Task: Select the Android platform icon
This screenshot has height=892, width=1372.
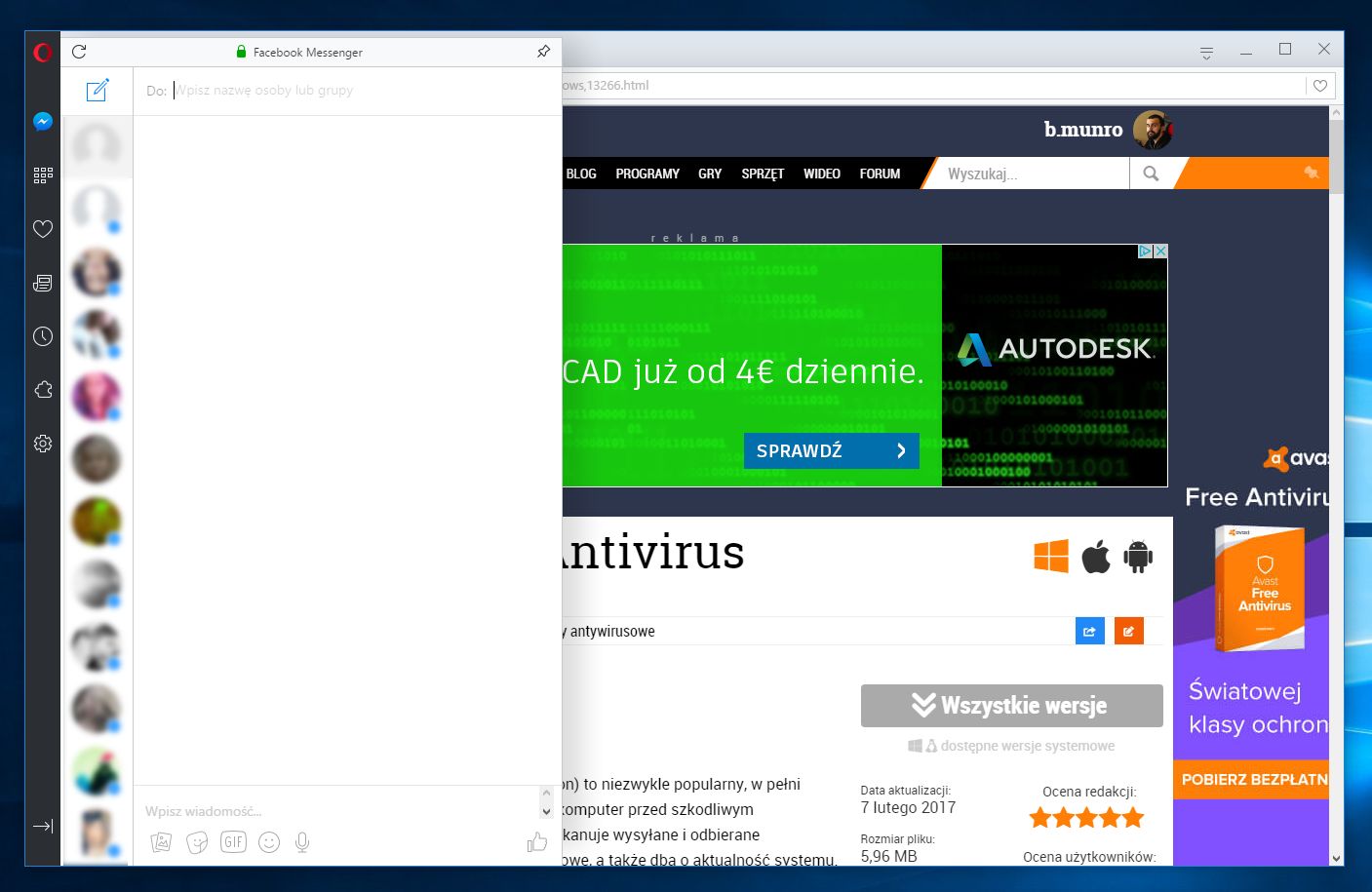Action: point(1138,556)
